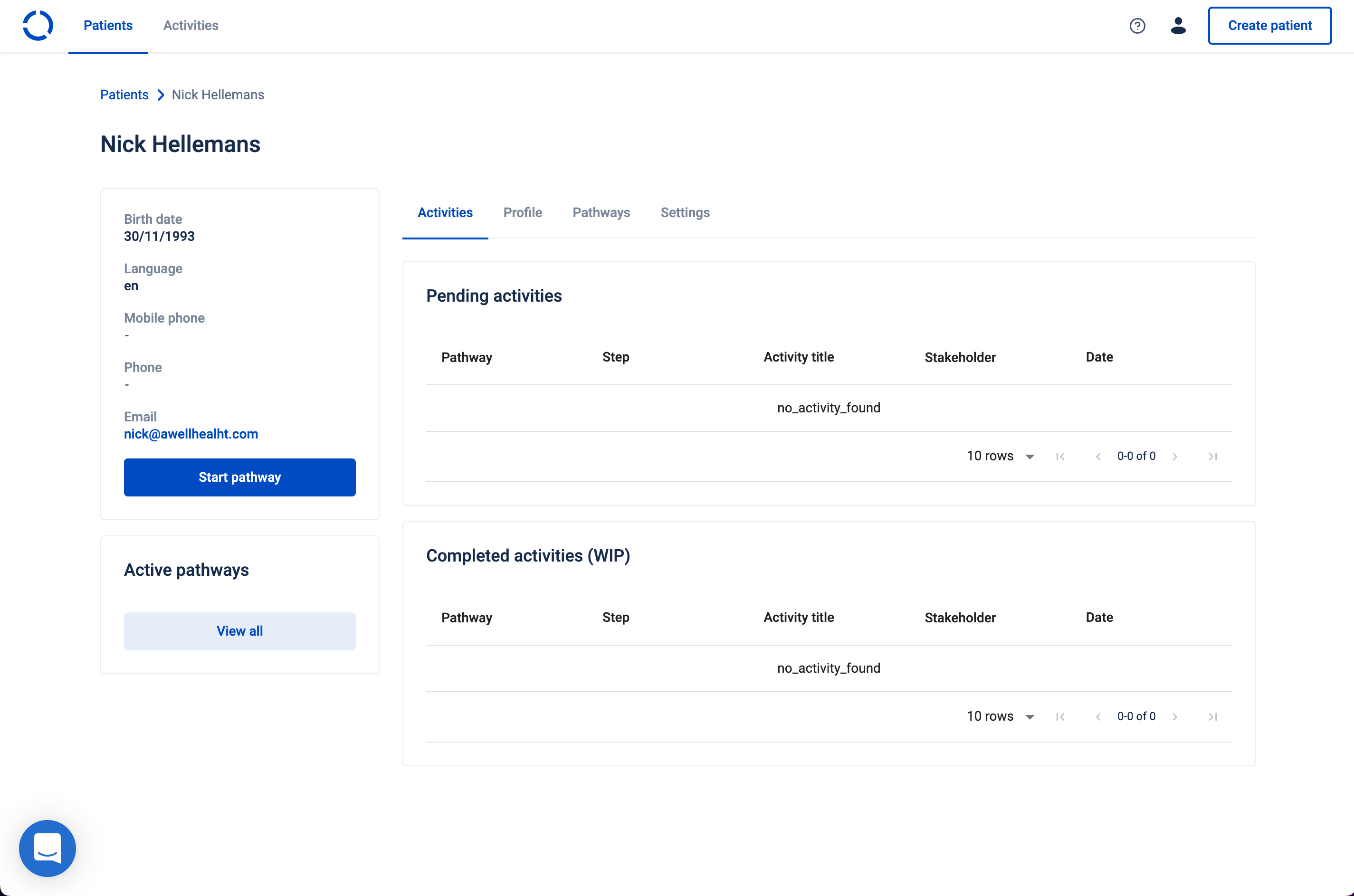The height and width of the screenshot is (896, 1354).
Task: Open the chat support bubble icon
Action: pos(48,848)
